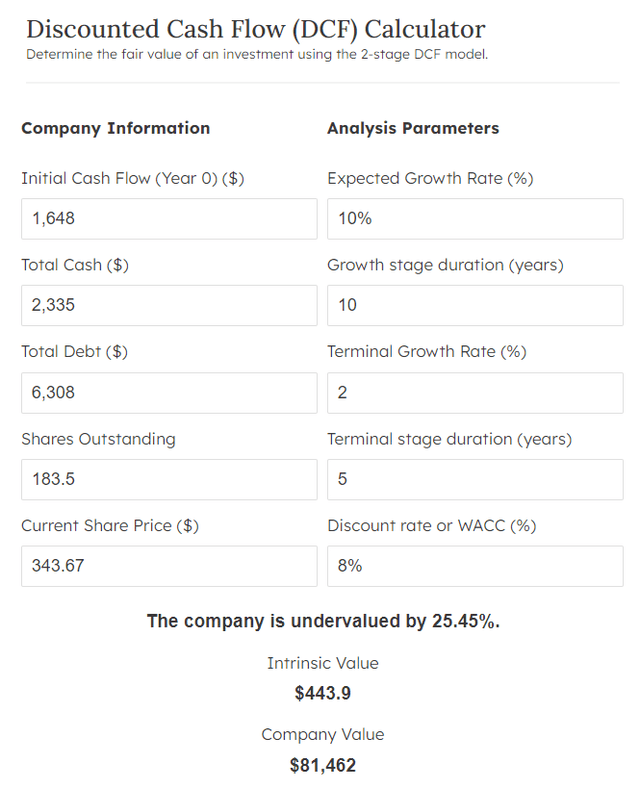The image size is (640, 788).
Task: Click the $443.9 intrinsic value figure
Action: 323,693
